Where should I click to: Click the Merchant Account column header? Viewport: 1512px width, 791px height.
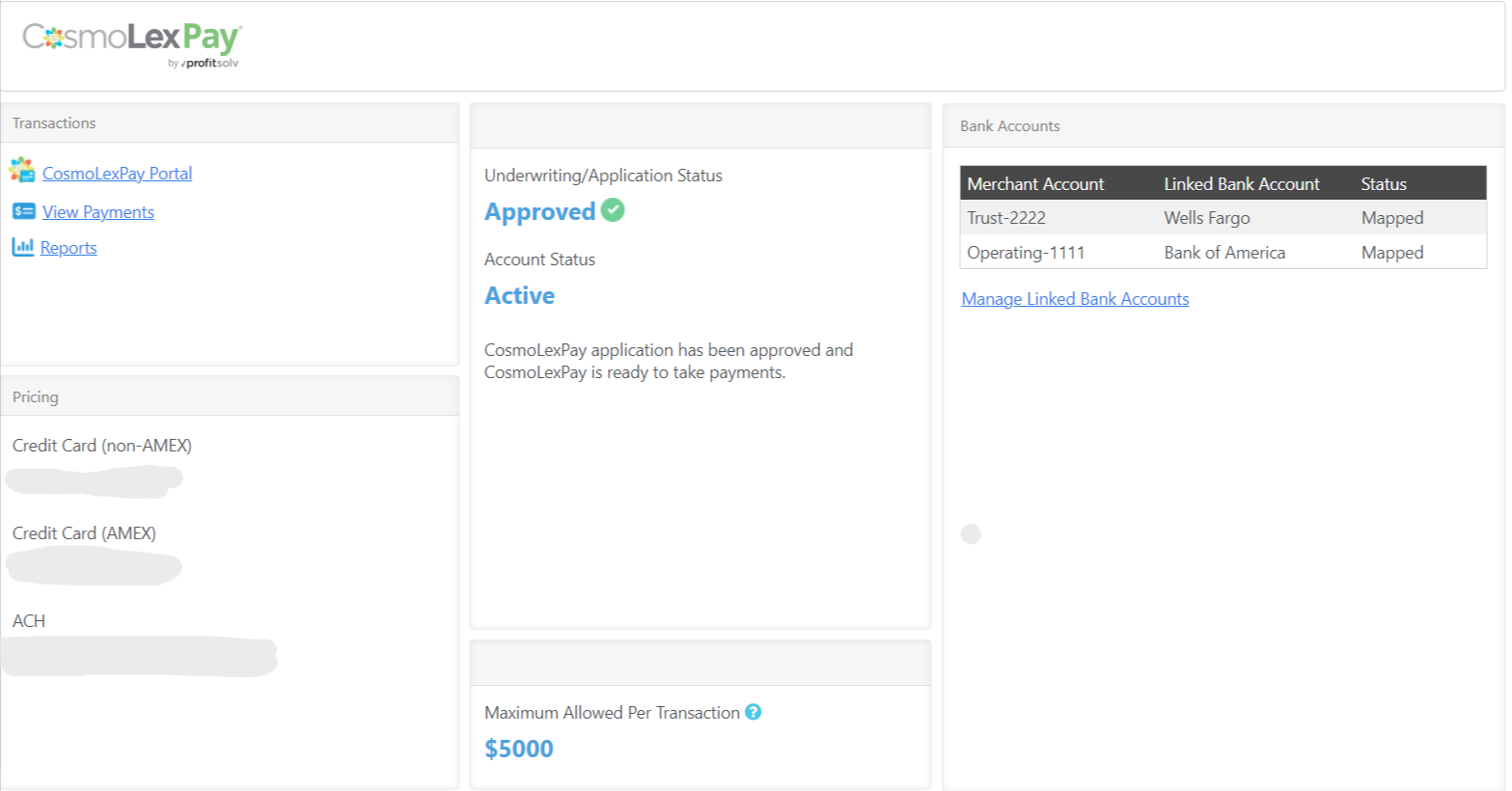pyautogui.click(x=1035, y=183)
